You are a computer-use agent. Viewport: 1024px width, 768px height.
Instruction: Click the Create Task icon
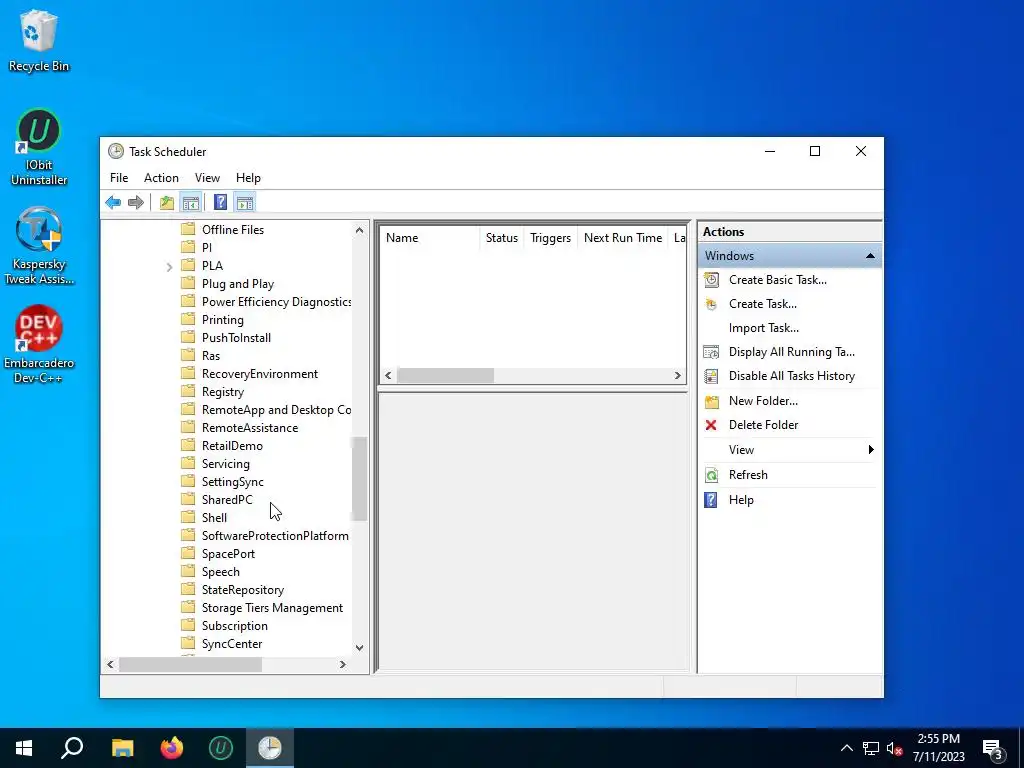[711, 304]
